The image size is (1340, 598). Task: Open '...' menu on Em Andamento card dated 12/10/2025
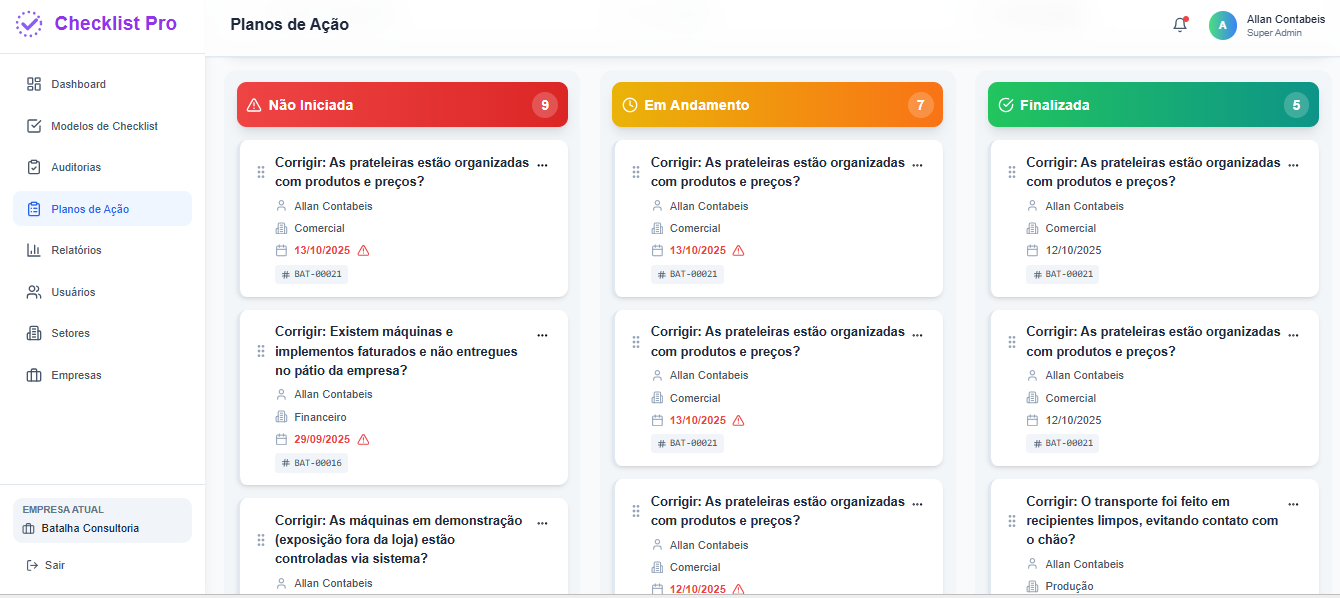tap(917, 504)
